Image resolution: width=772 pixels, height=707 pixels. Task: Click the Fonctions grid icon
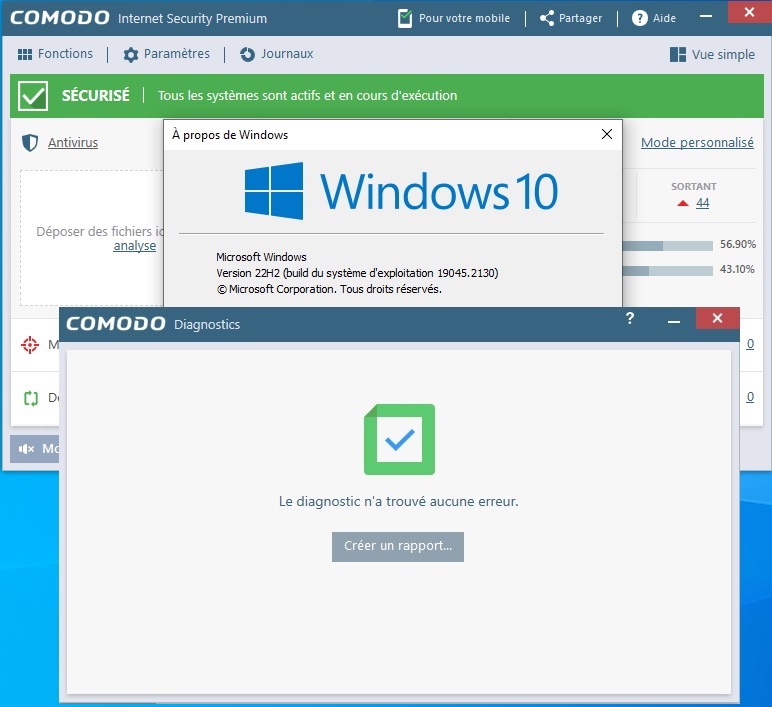(x=25, y=54)
